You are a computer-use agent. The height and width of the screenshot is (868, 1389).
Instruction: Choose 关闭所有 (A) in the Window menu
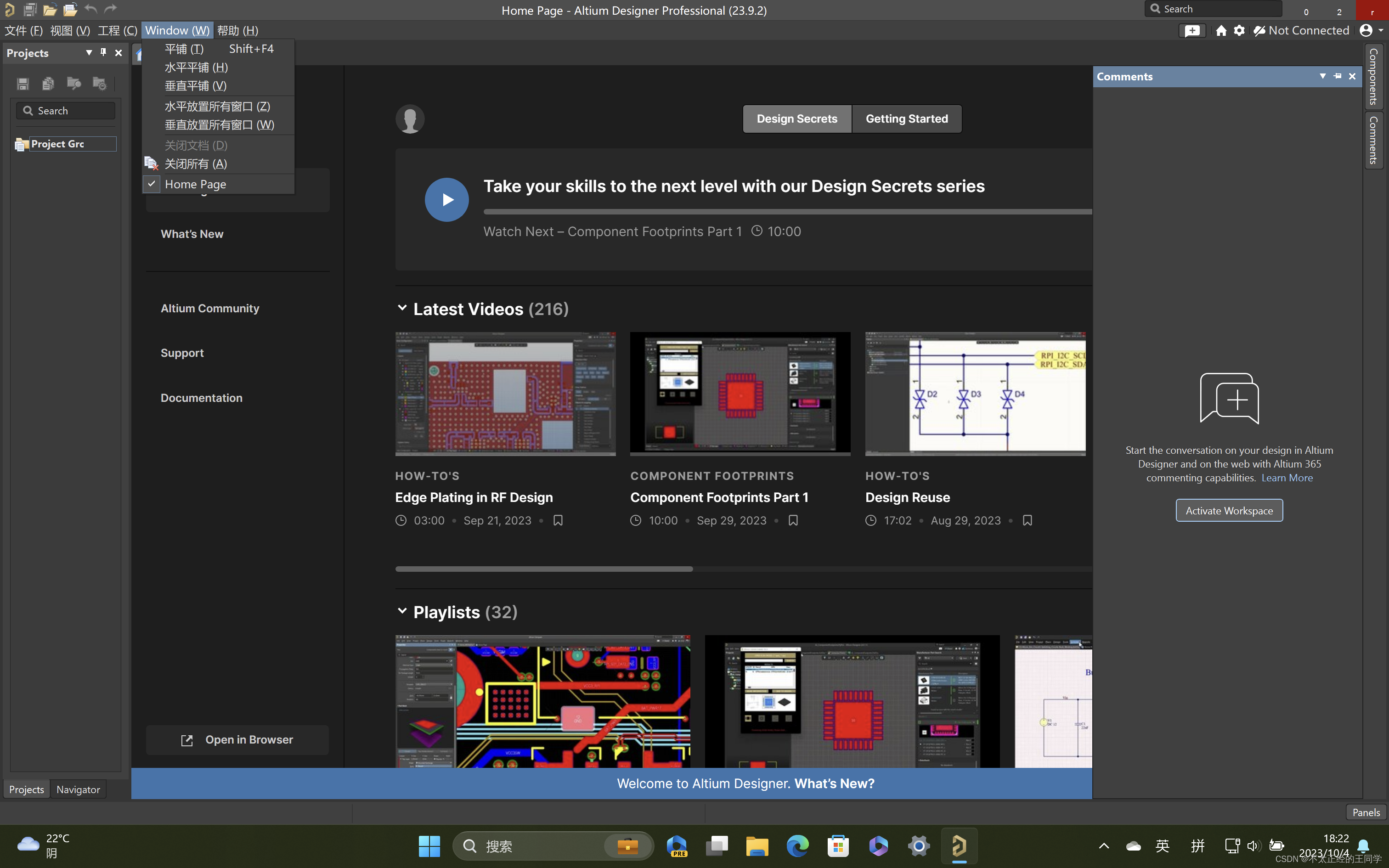coord(219,163)
